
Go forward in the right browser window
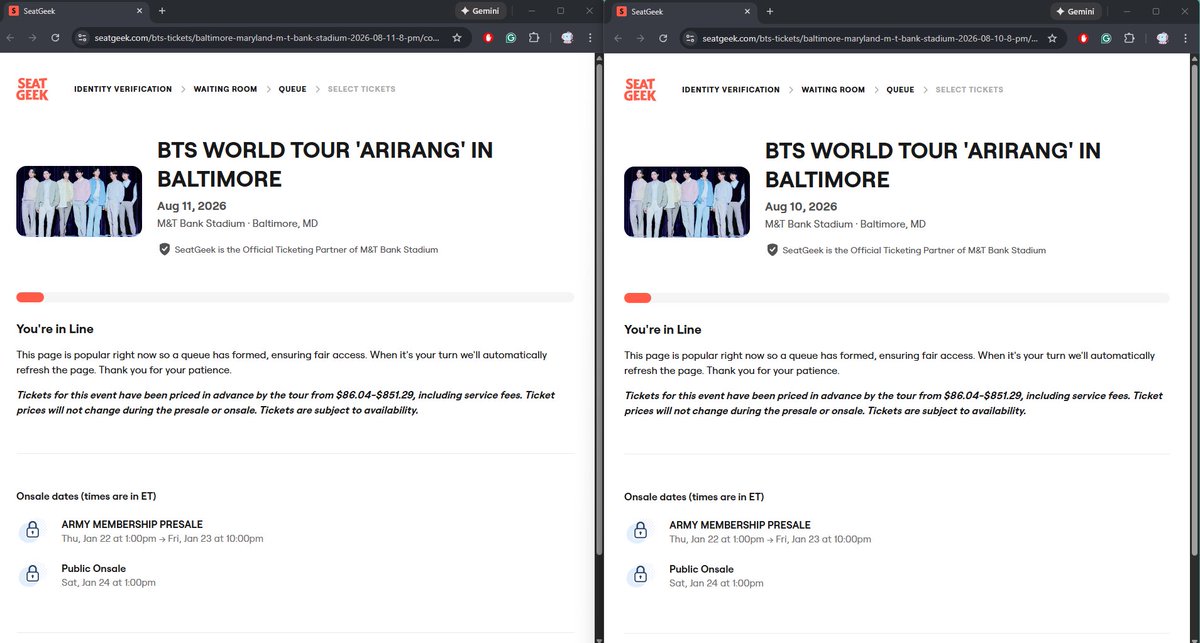pos(640,38)
